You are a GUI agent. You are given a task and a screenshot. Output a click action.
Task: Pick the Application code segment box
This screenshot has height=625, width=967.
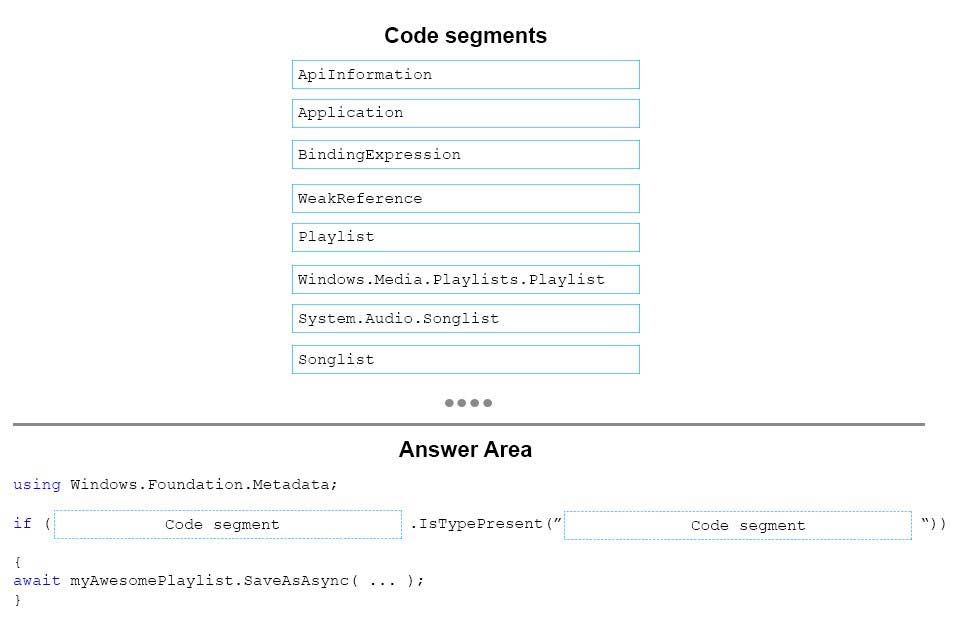[x=466, y=114]
